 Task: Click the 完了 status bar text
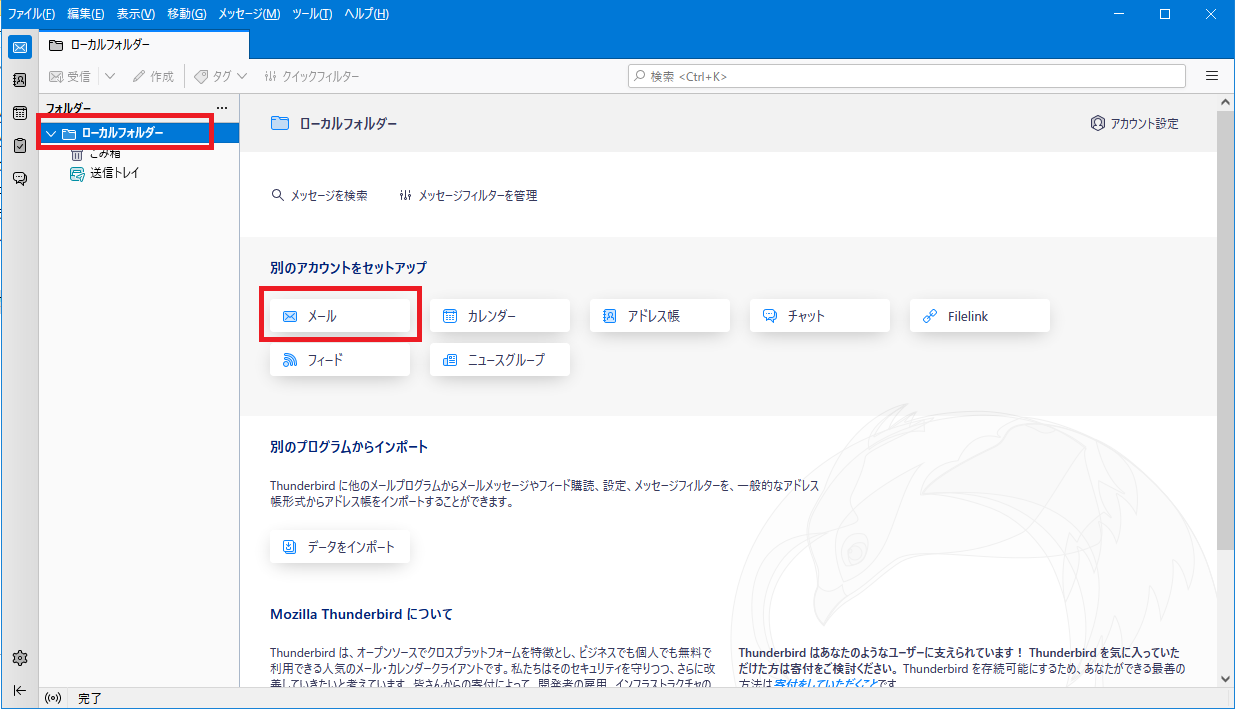click(90, 698)
